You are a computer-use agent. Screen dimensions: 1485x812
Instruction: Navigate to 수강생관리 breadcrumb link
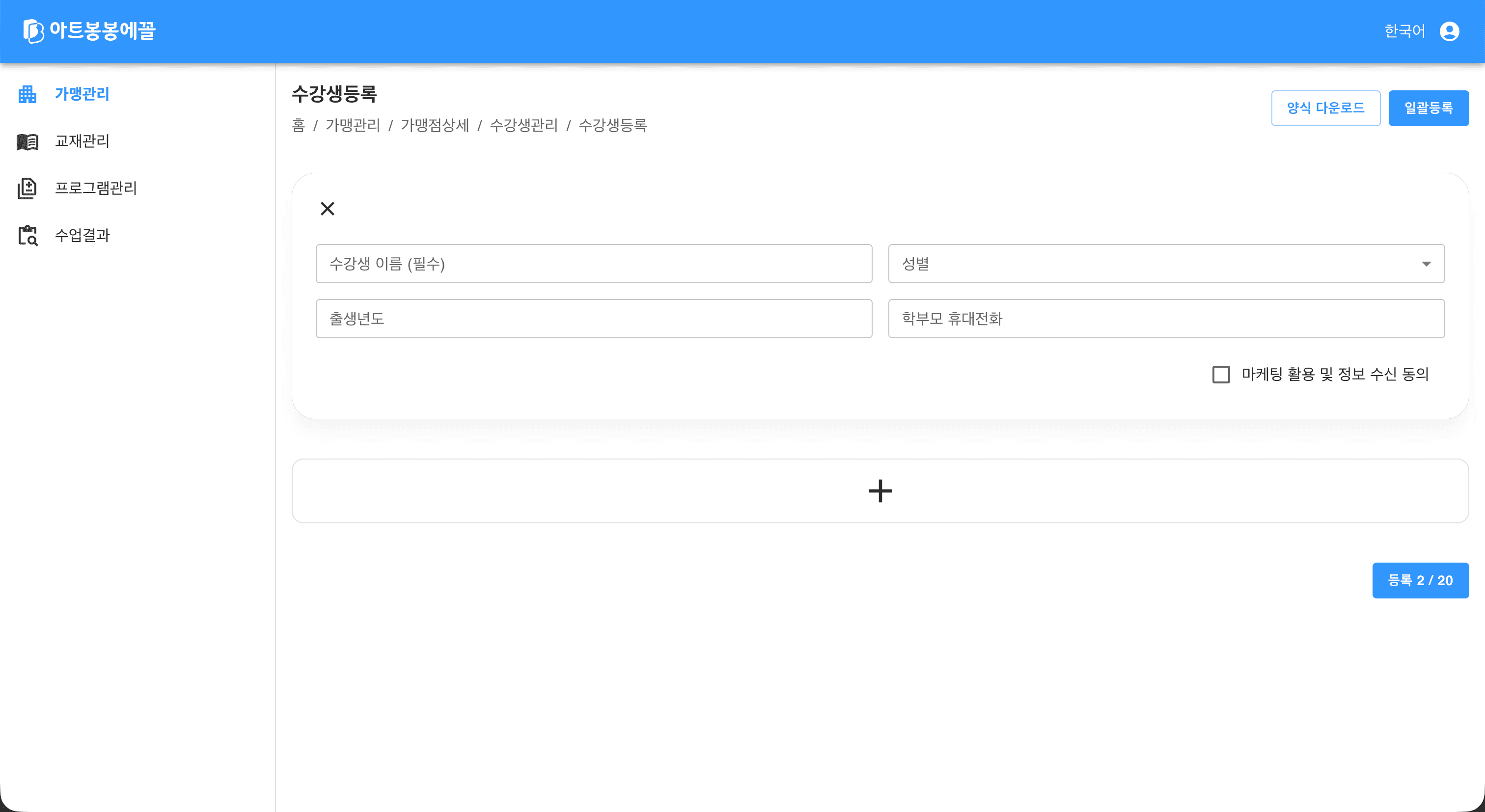pyautogui.click(x=523, y=126)
